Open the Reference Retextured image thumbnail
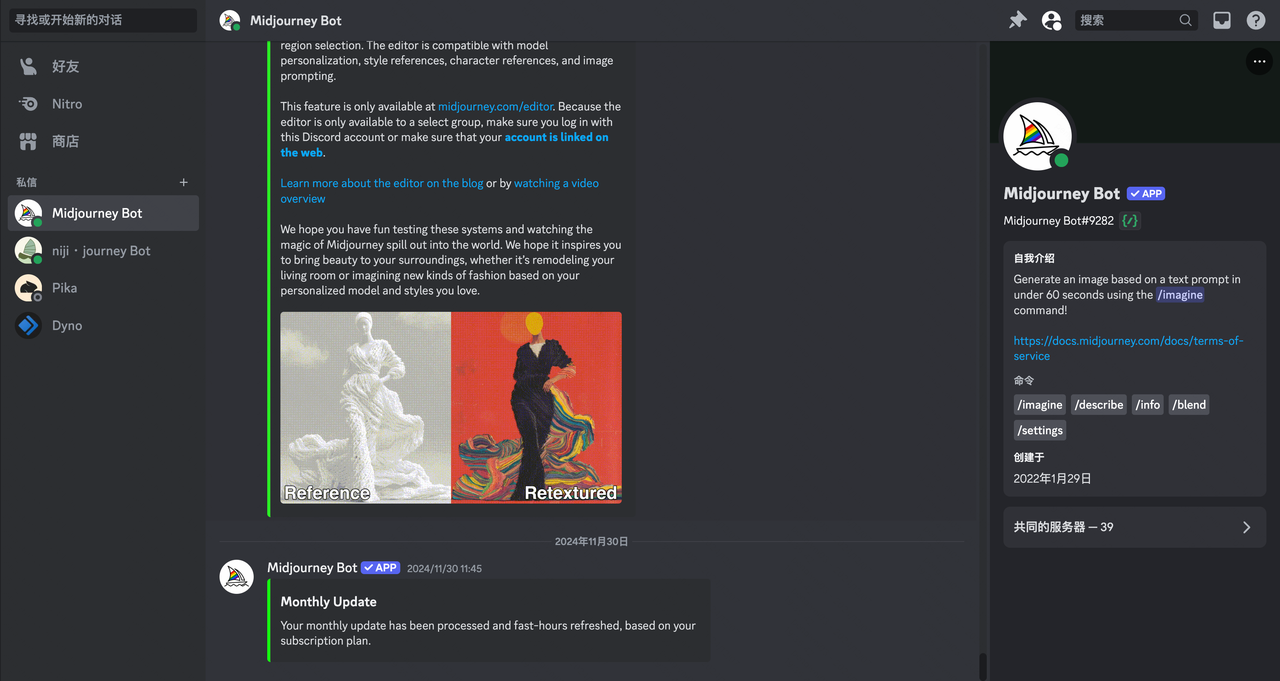 tap(451, 407)
